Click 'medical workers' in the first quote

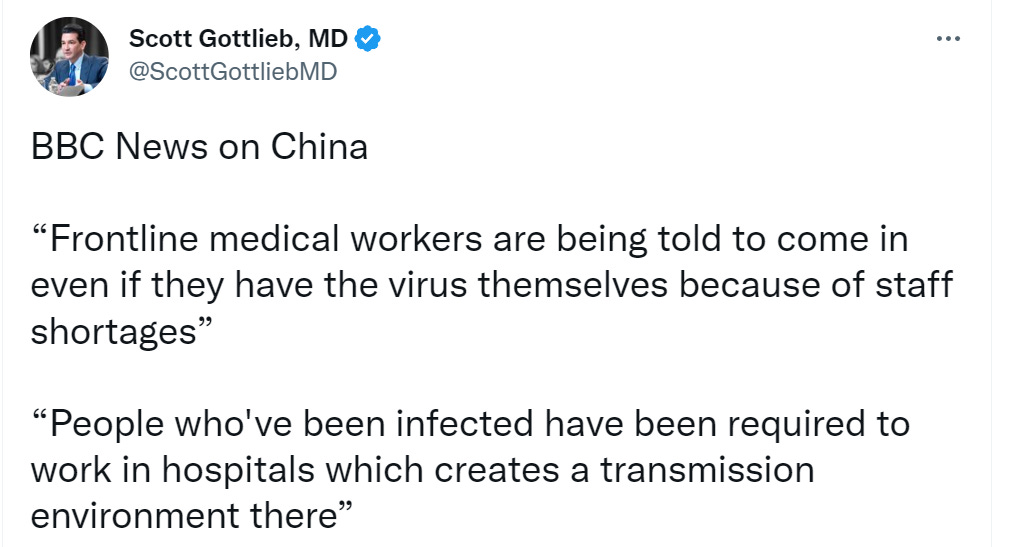pos(346,239)
